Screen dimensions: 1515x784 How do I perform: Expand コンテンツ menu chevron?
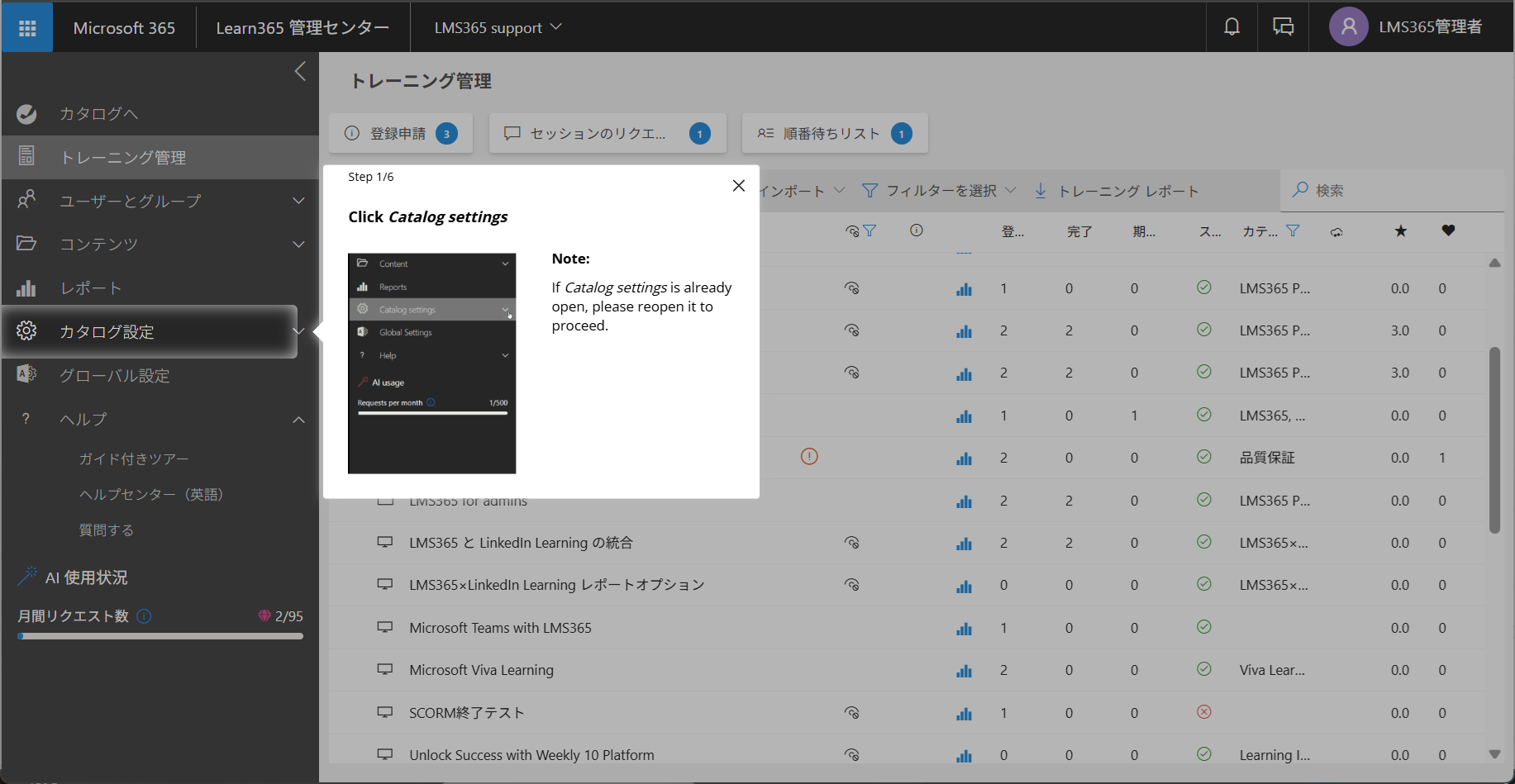coord(298,244)
